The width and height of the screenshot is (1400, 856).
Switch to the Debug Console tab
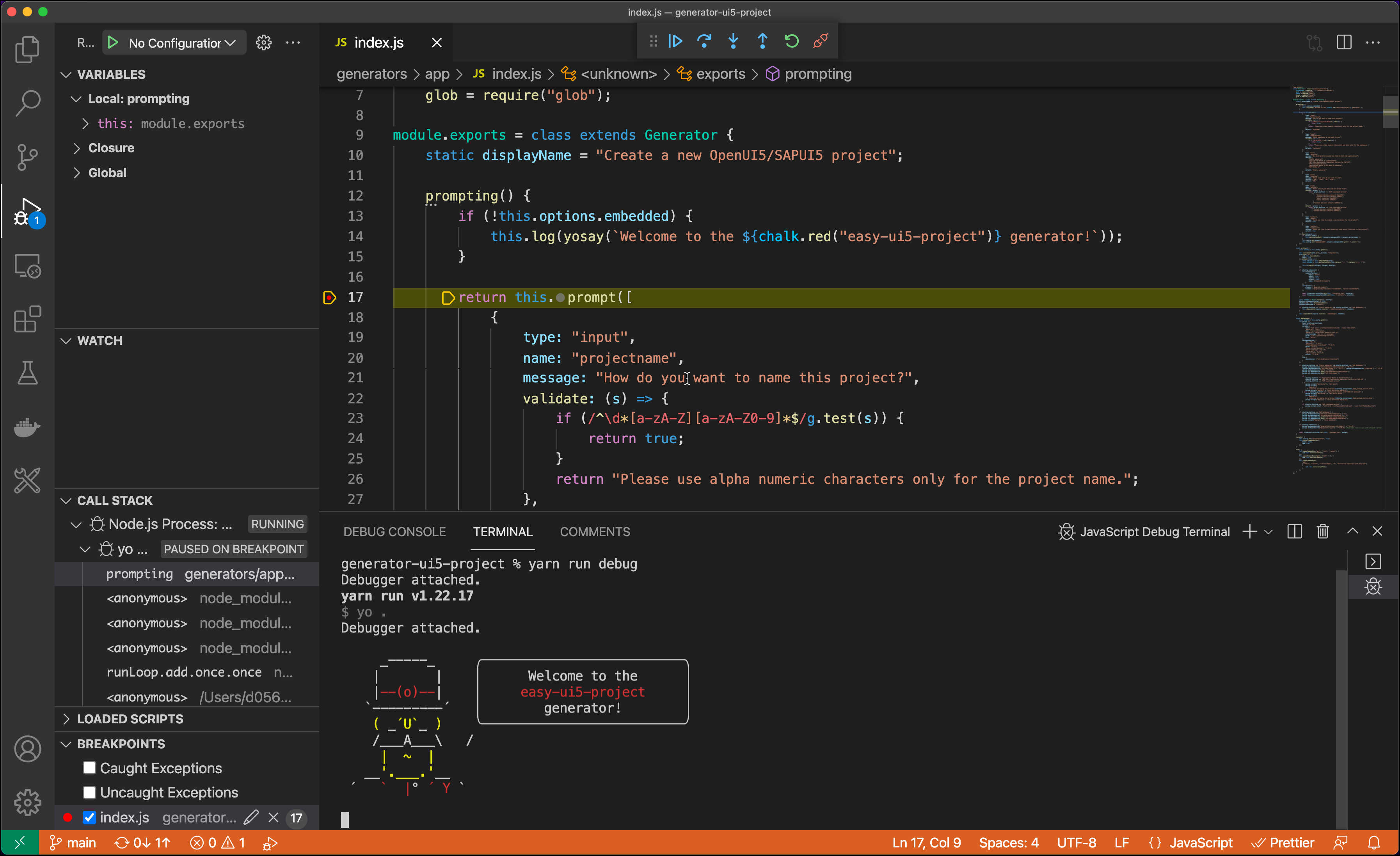[394, 532]
